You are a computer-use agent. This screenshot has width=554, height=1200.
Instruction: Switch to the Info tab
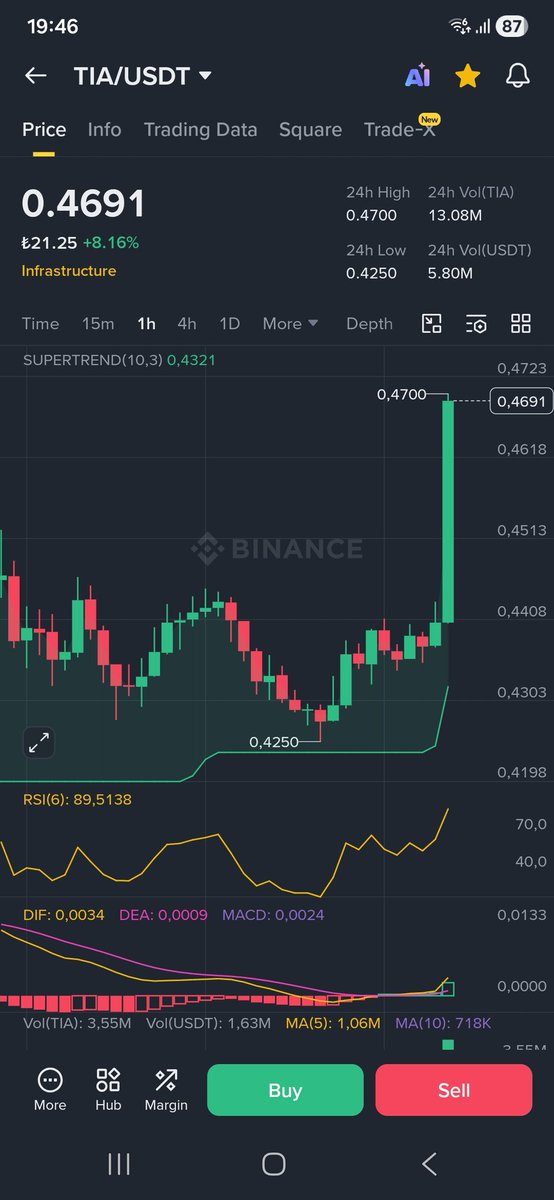[104, 130]
